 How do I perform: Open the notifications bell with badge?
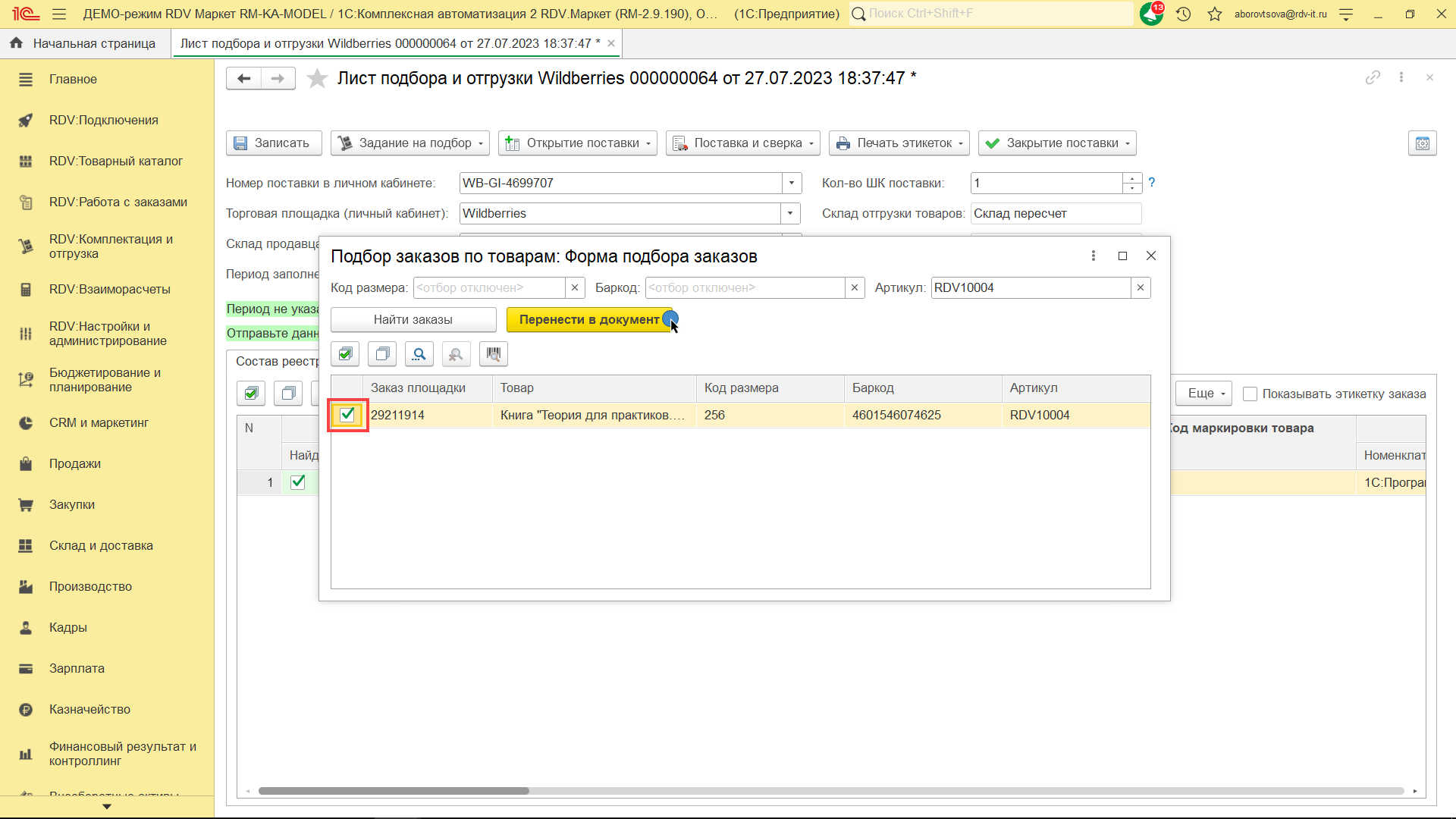pos(1151,14)
